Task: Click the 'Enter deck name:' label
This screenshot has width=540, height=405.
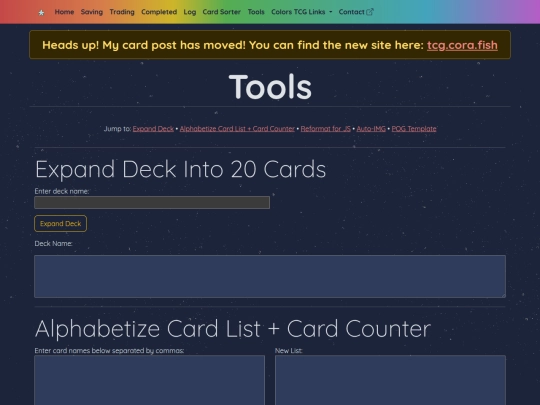Action: (x=62, y=191)
